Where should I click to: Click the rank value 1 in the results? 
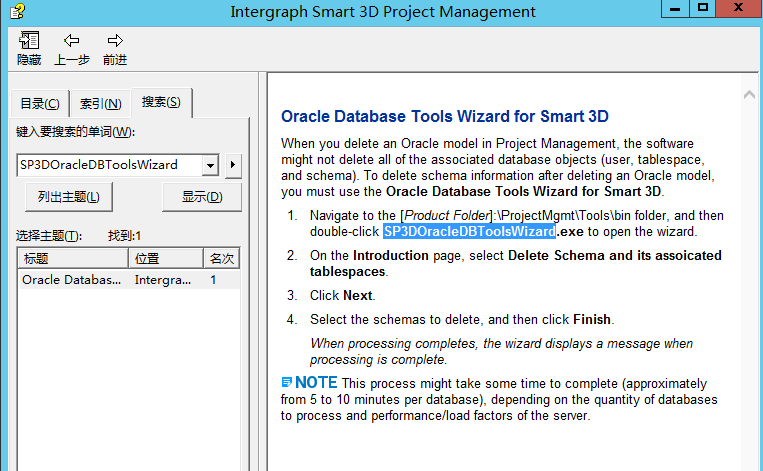(x=213, y=280)
